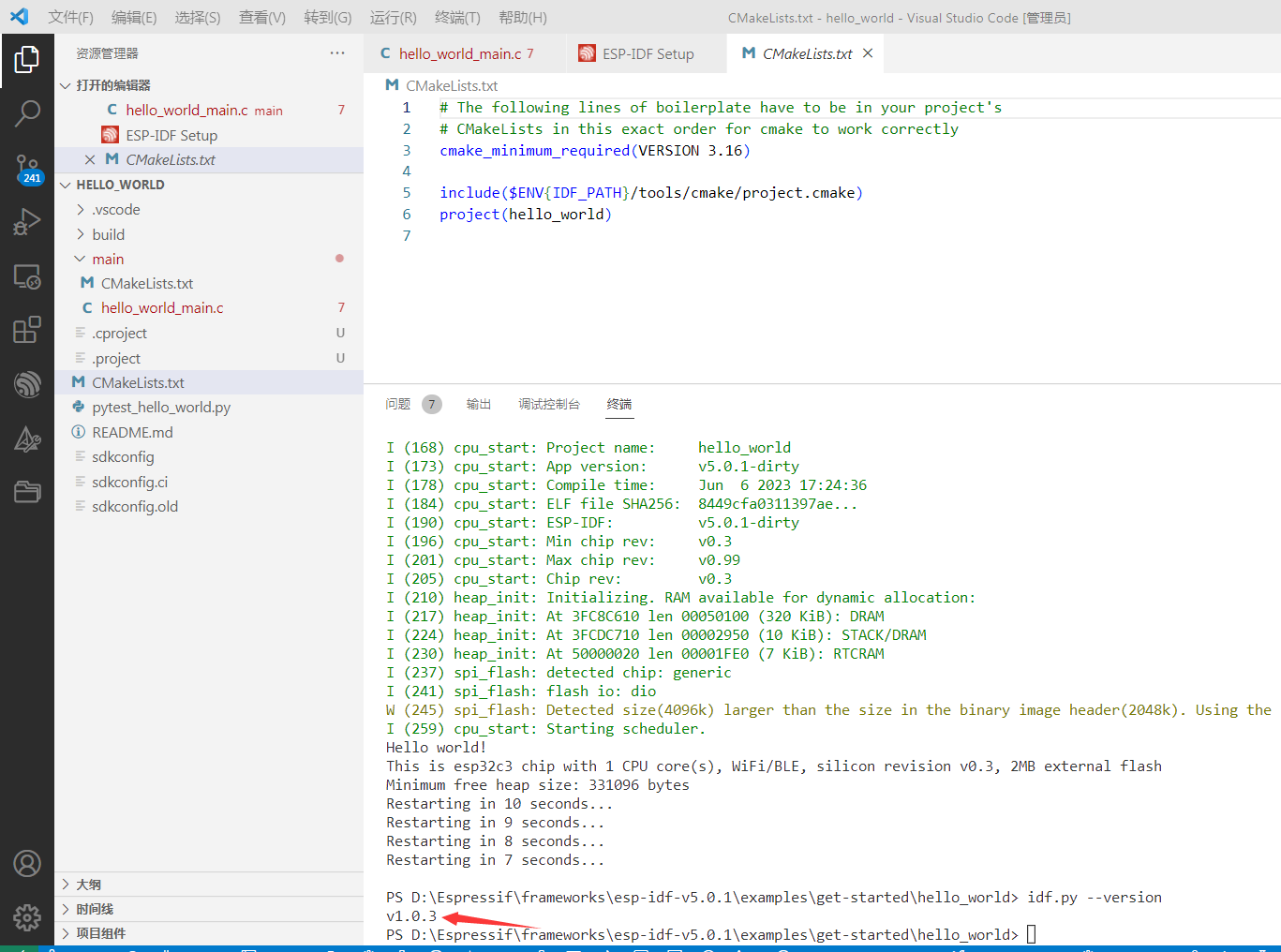
Task: Open 选择(S) menu
Action: [x=198, y=17]
